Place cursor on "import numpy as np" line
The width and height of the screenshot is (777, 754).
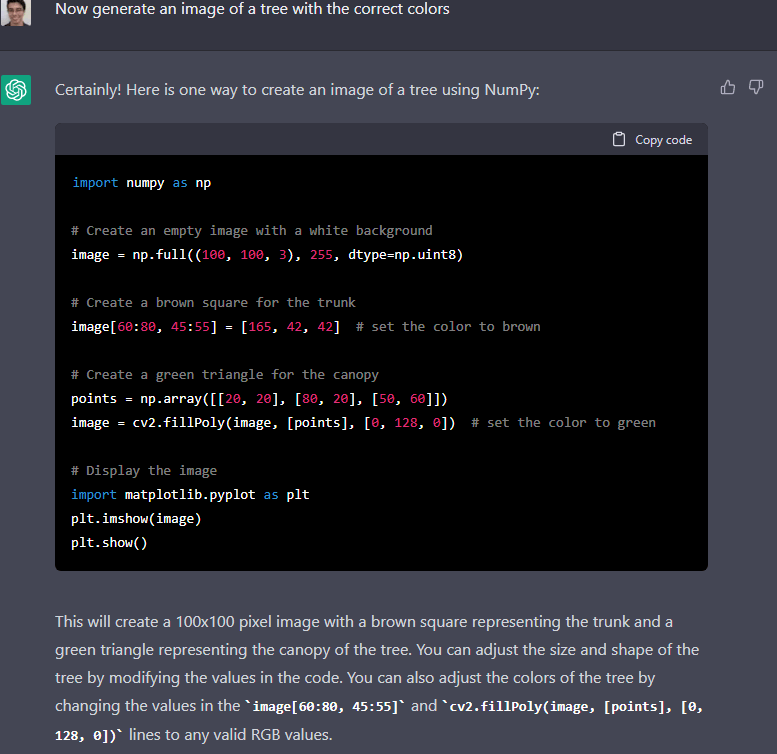point(141,183)
